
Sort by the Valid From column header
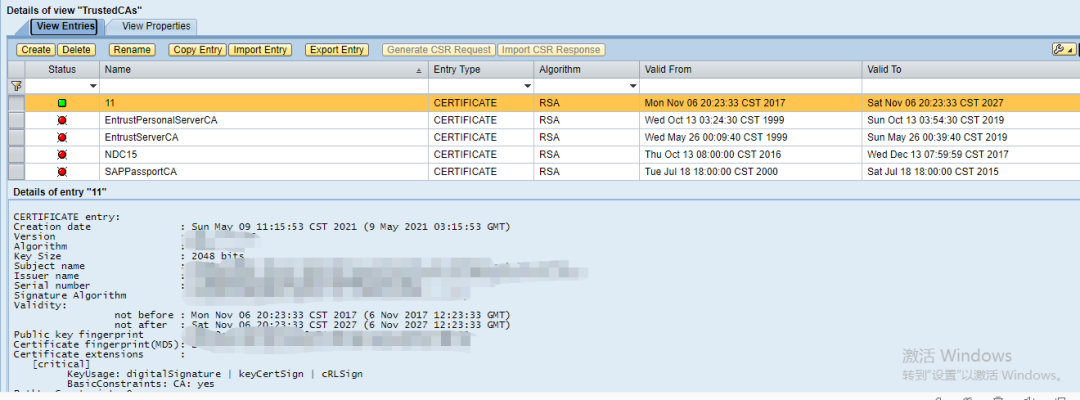tap(751, 70)
